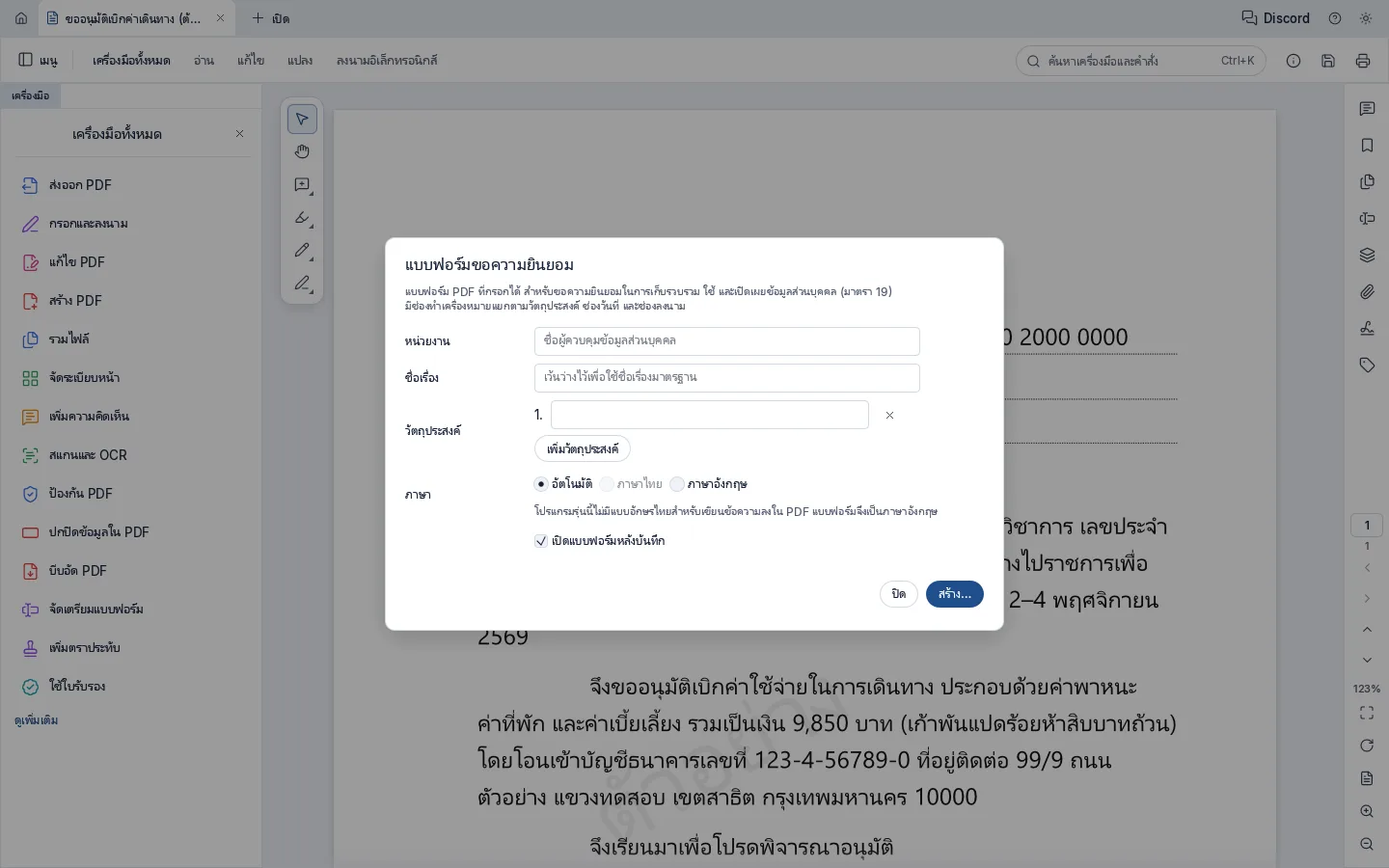1389x868 pixels.
Task: Click the save icon in the top toolbar
Action: tap(1328, 61)
